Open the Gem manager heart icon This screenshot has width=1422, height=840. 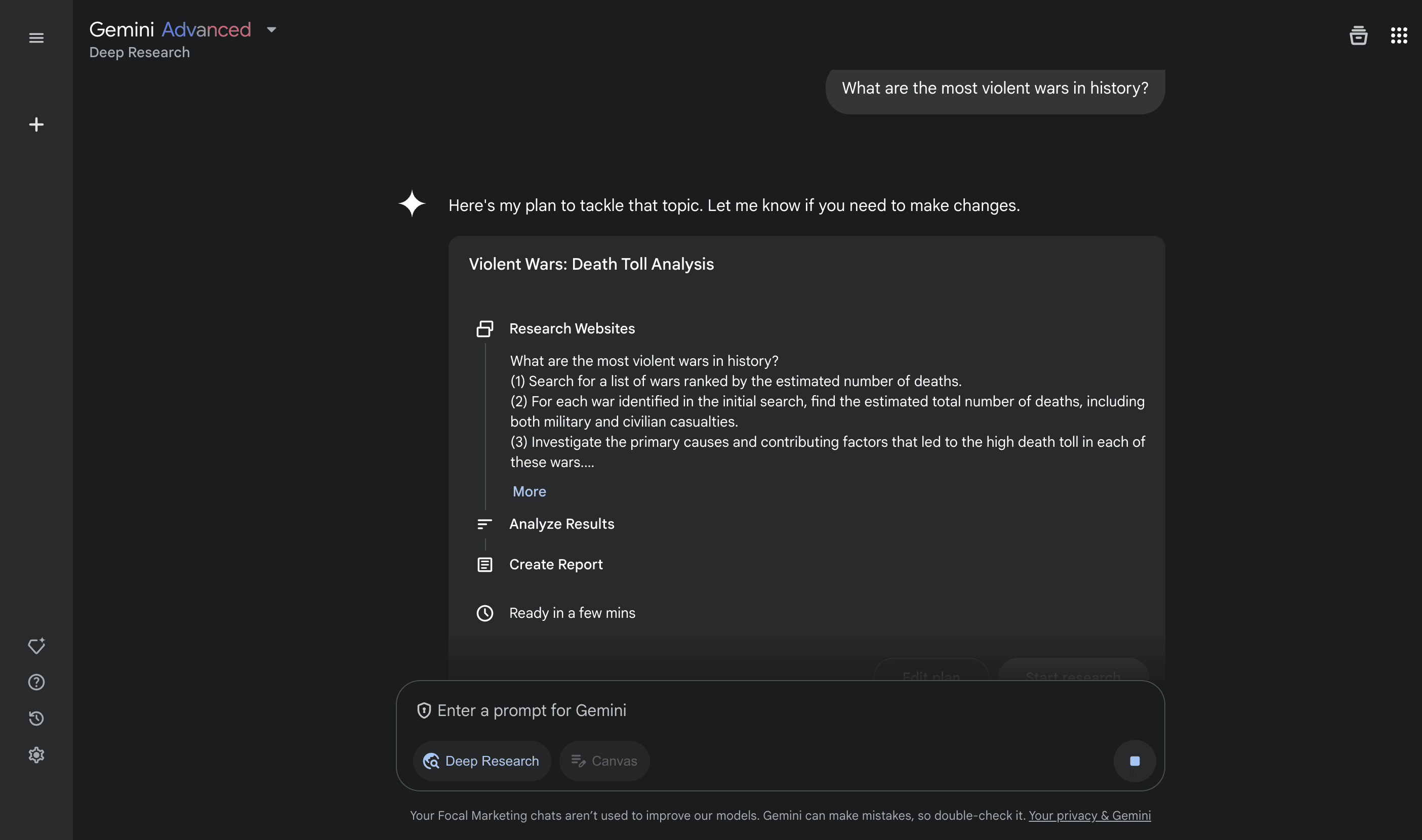[x=36, y=646]
